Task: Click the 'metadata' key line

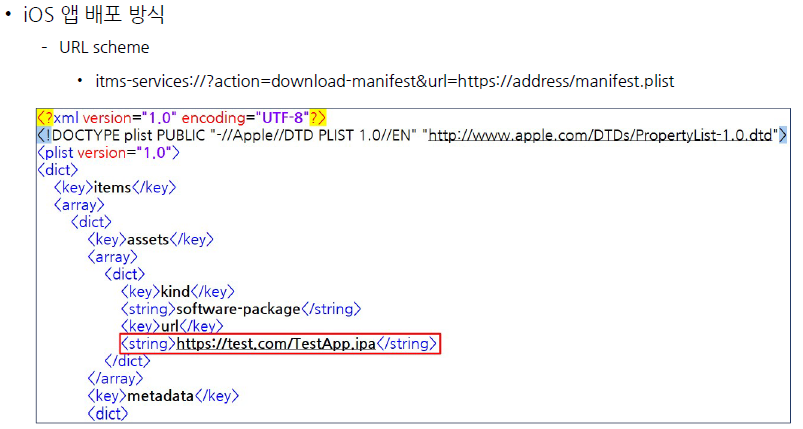Action: (x=163, y=396)
